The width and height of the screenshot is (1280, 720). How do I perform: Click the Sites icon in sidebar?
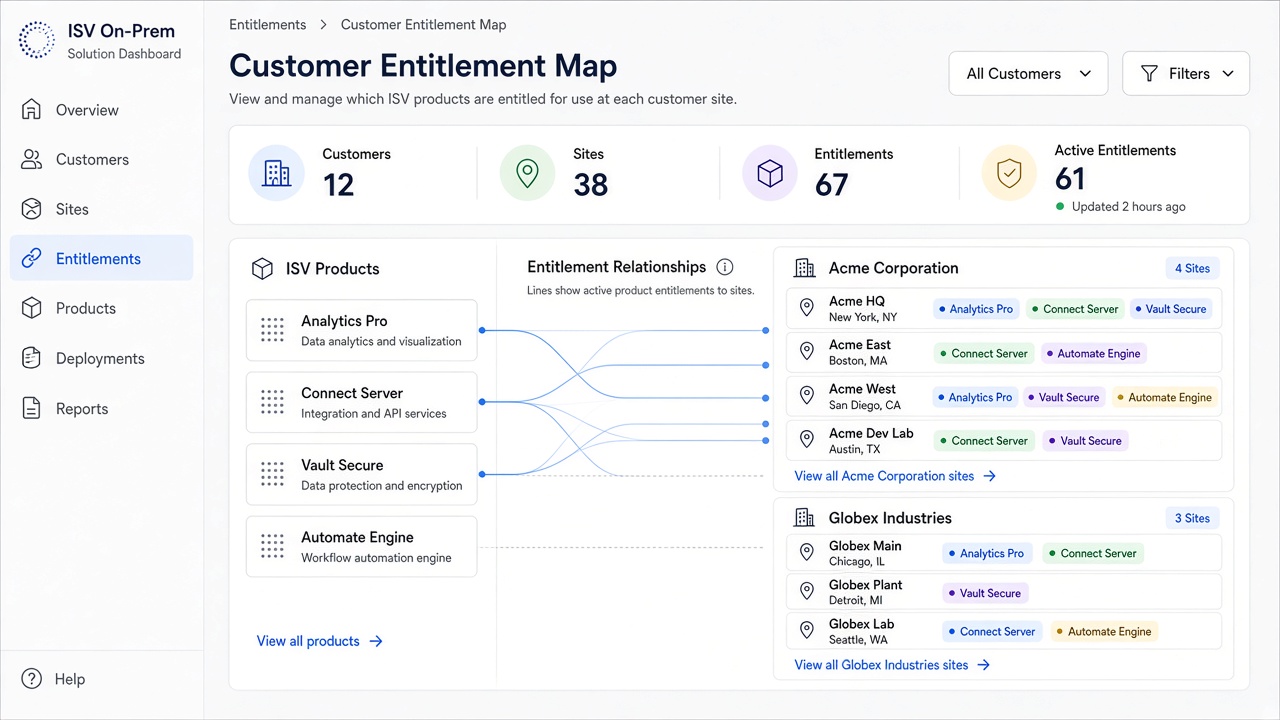coord(32,209)
